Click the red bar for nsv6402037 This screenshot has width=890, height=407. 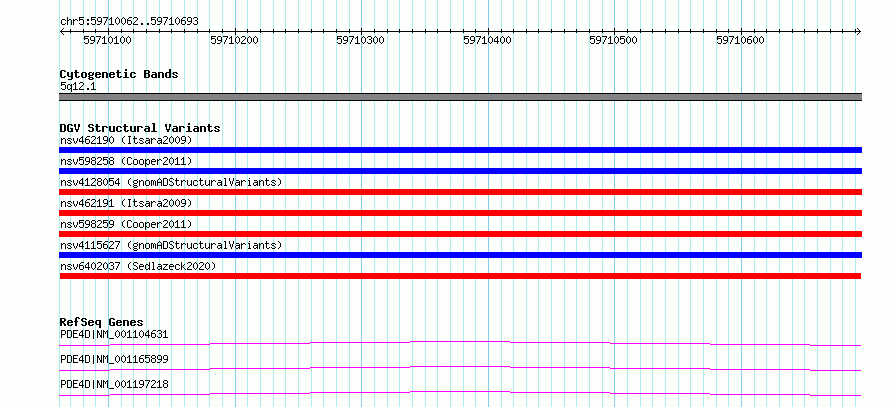point(460,276)
